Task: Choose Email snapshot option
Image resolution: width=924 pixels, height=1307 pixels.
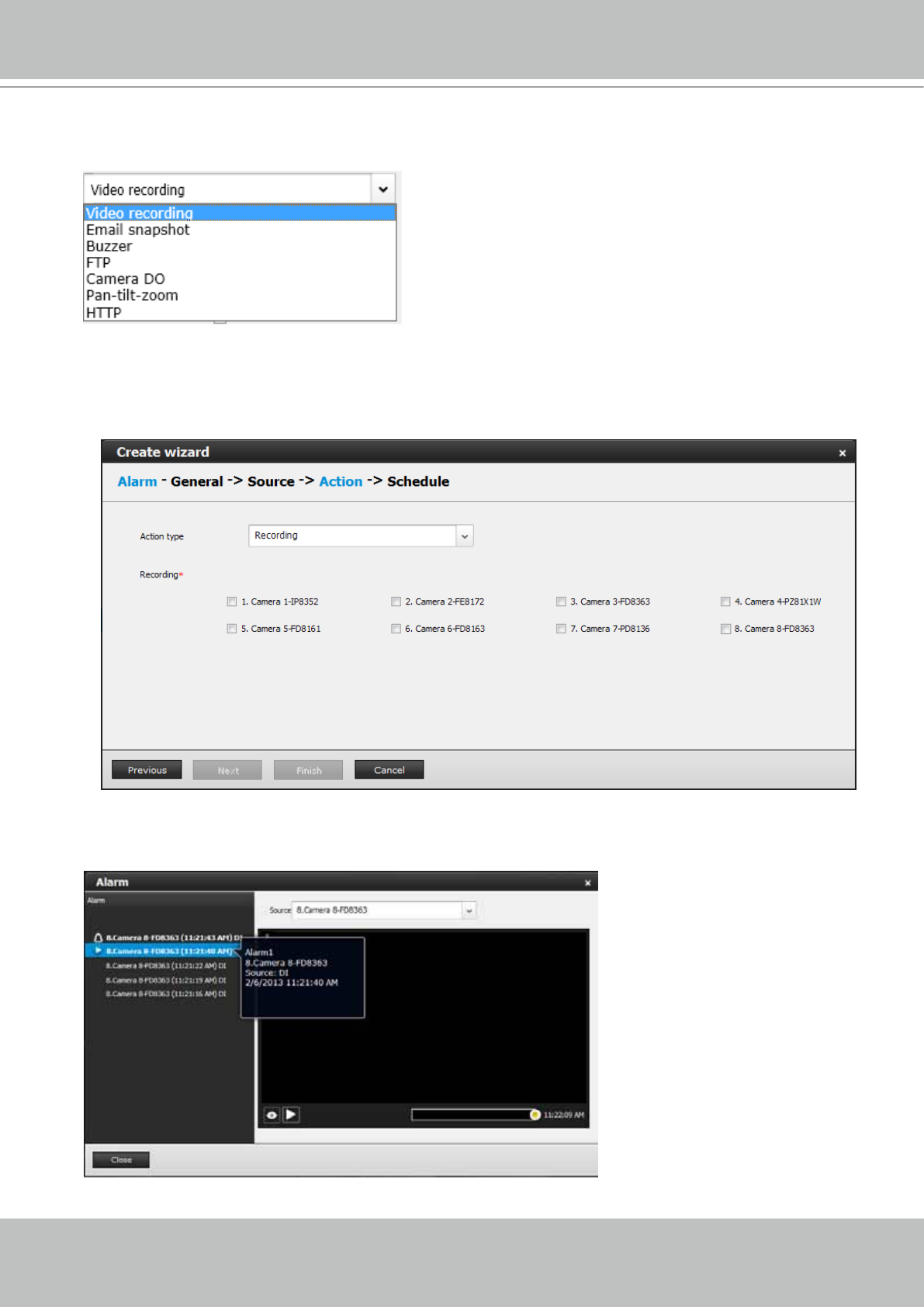Action: point(240,230)
